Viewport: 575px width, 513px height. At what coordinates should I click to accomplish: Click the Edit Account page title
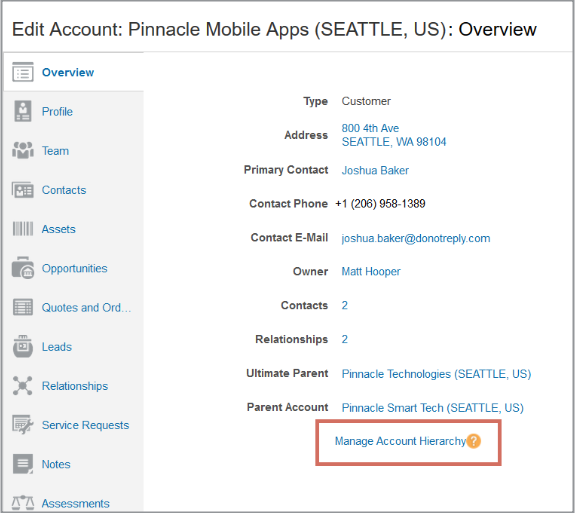(x=274, y=29)
